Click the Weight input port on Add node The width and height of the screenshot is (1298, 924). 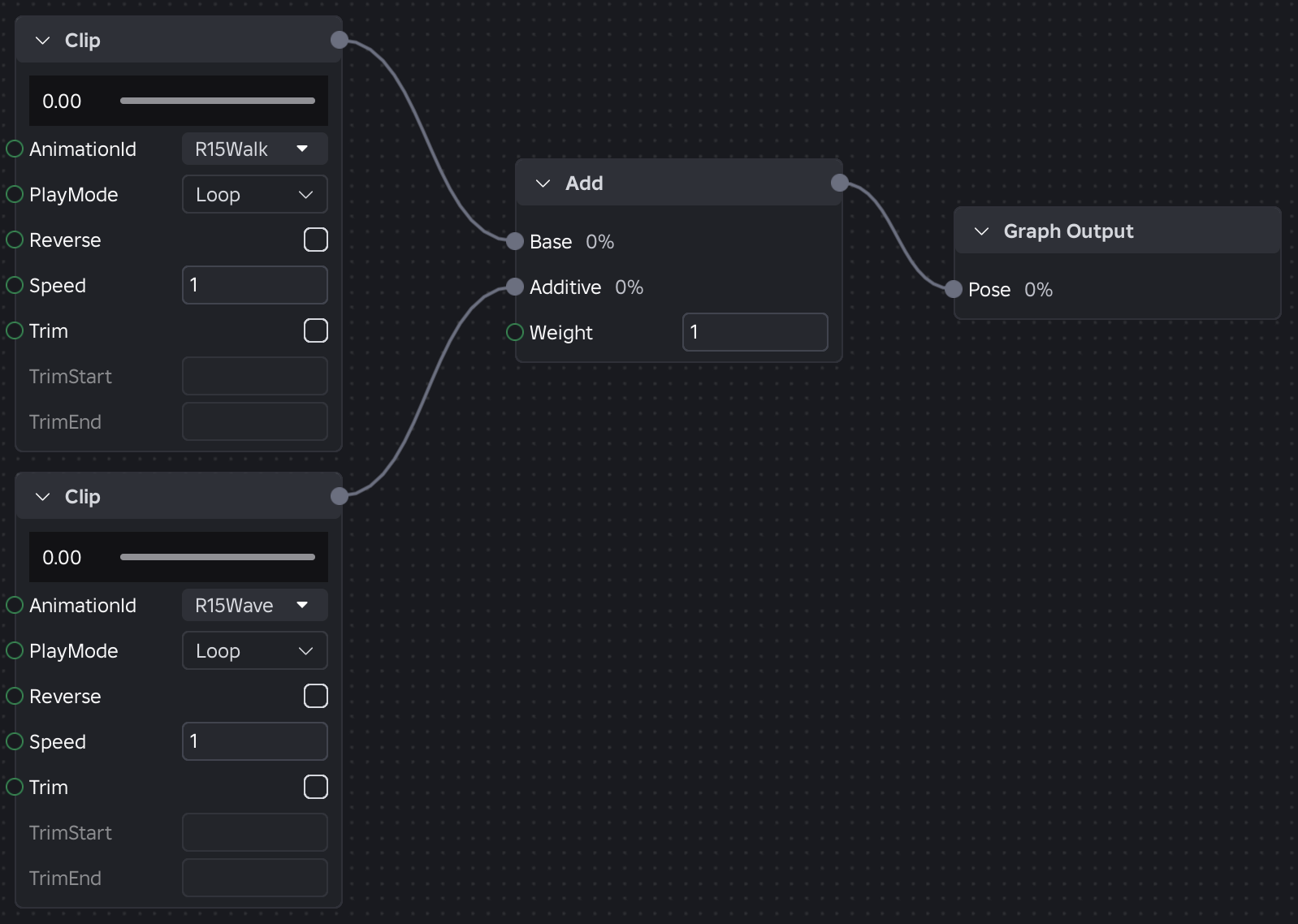(514, 332)
